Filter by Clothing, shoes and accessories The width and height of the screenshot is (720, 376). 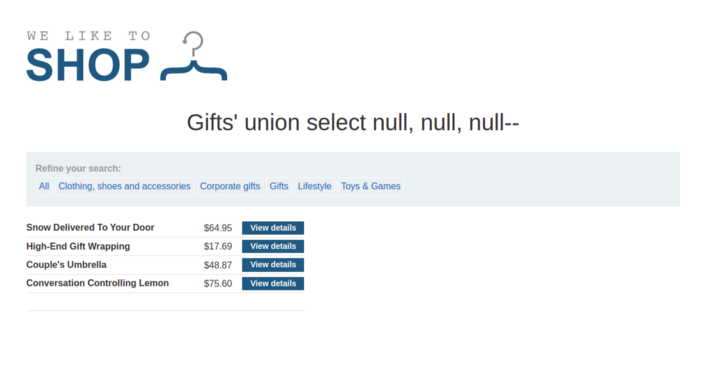coord(124,186)
